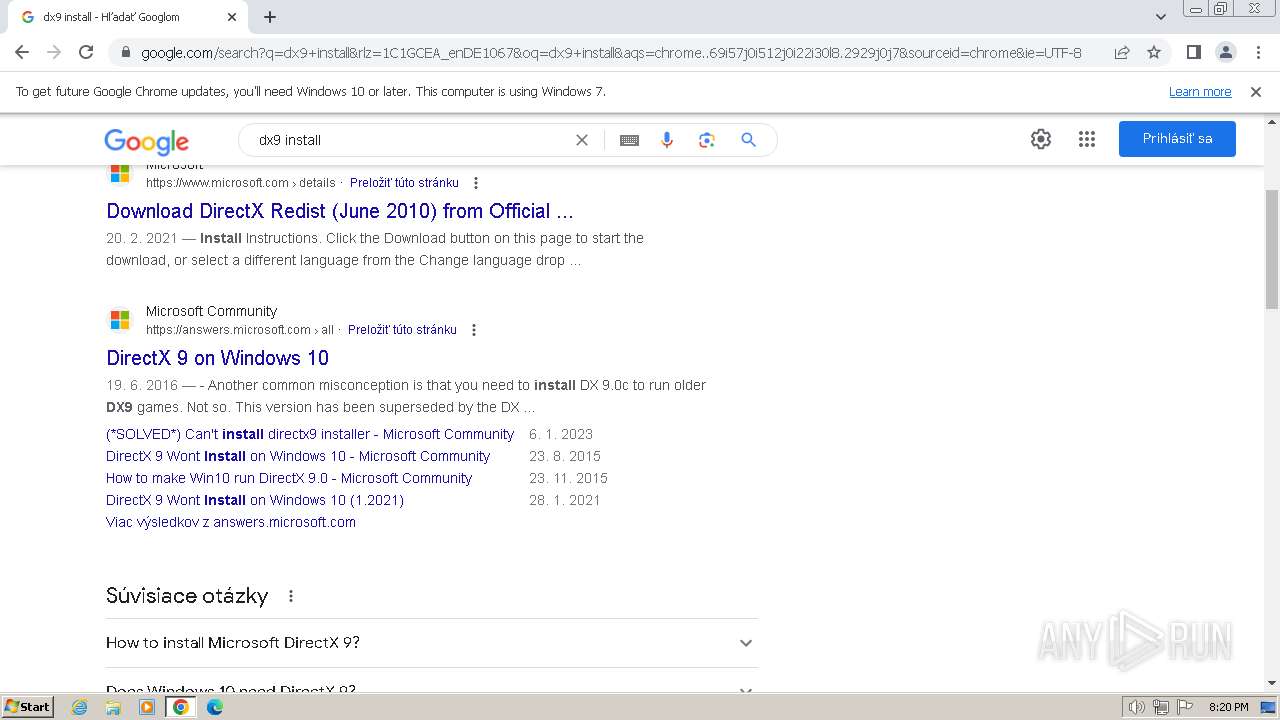Viewport: 1280px width, 720px height.
Task: Open a new browser tab
Action: pos(270,17)
